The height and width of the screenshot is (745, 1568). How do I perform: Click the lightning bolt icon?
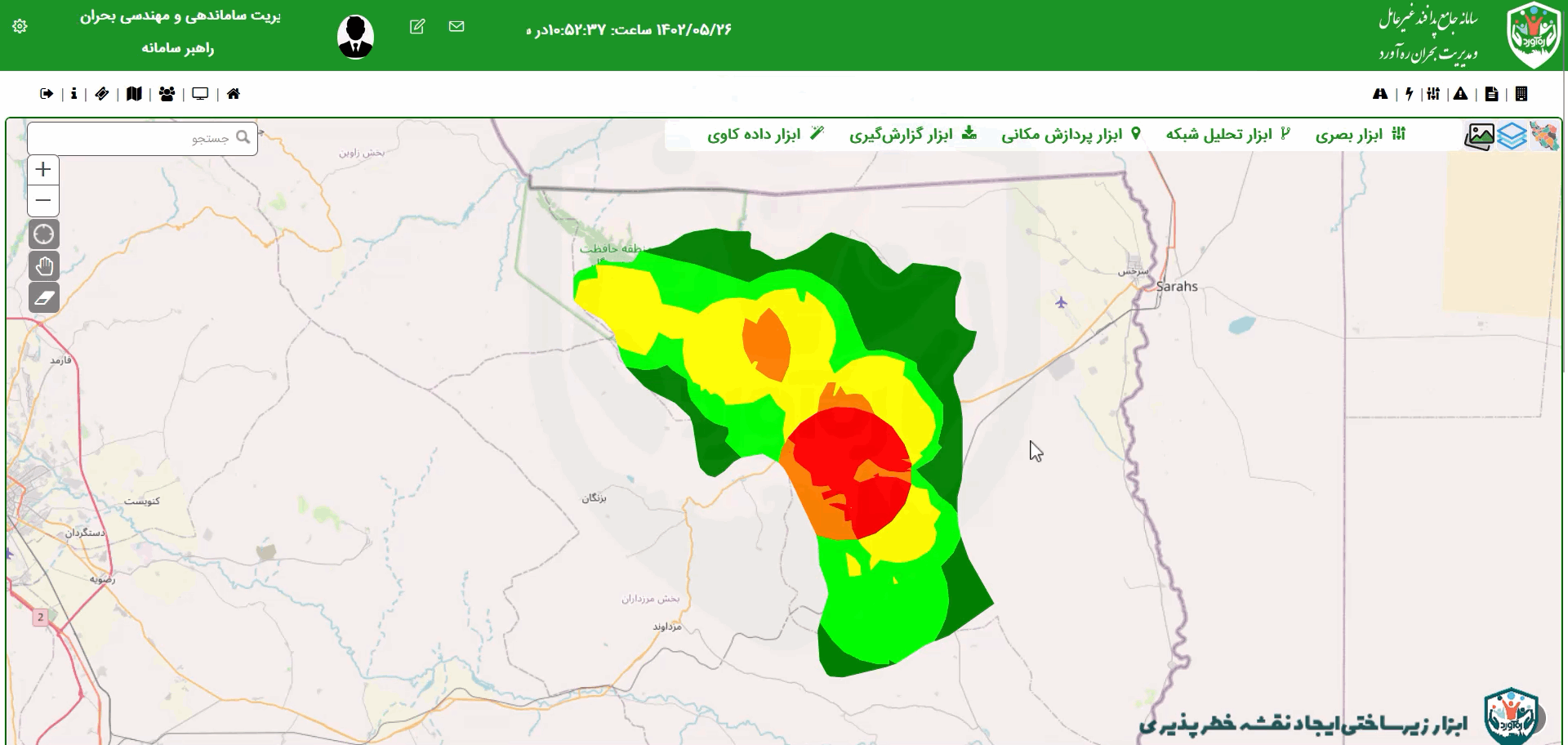coord(1409,94)
